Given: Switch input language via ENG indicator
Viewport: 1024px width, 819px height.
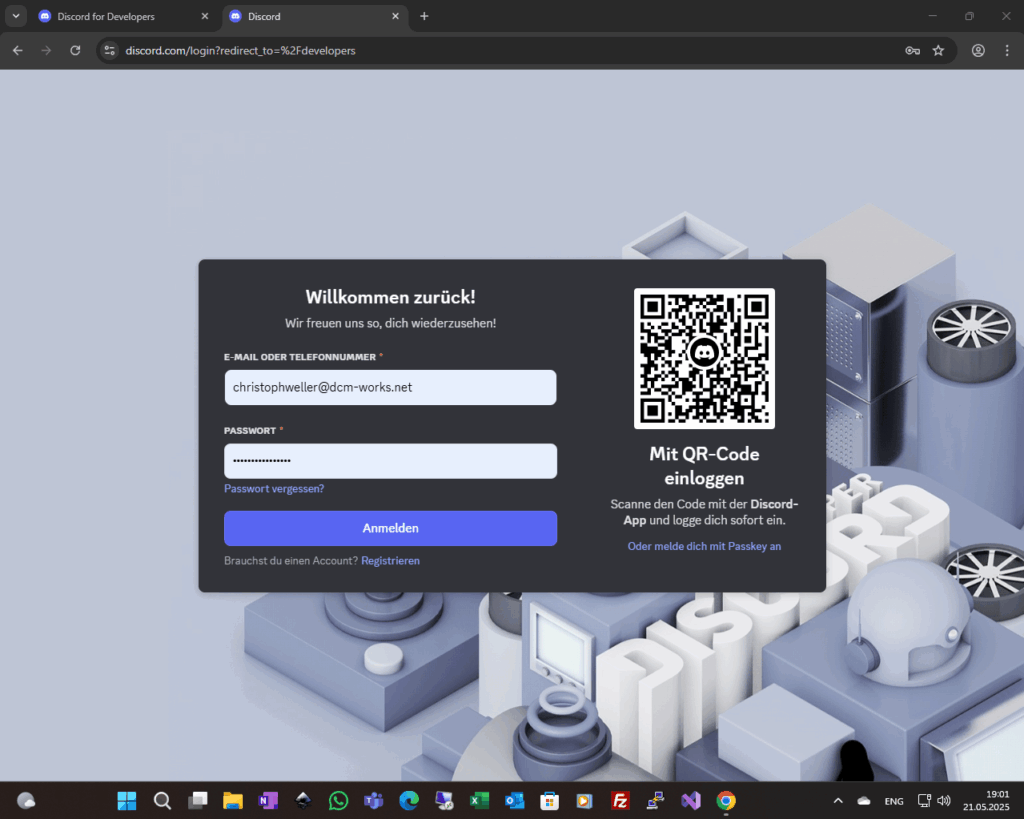Looking at the screenshot, I should [x=894, y=801].
